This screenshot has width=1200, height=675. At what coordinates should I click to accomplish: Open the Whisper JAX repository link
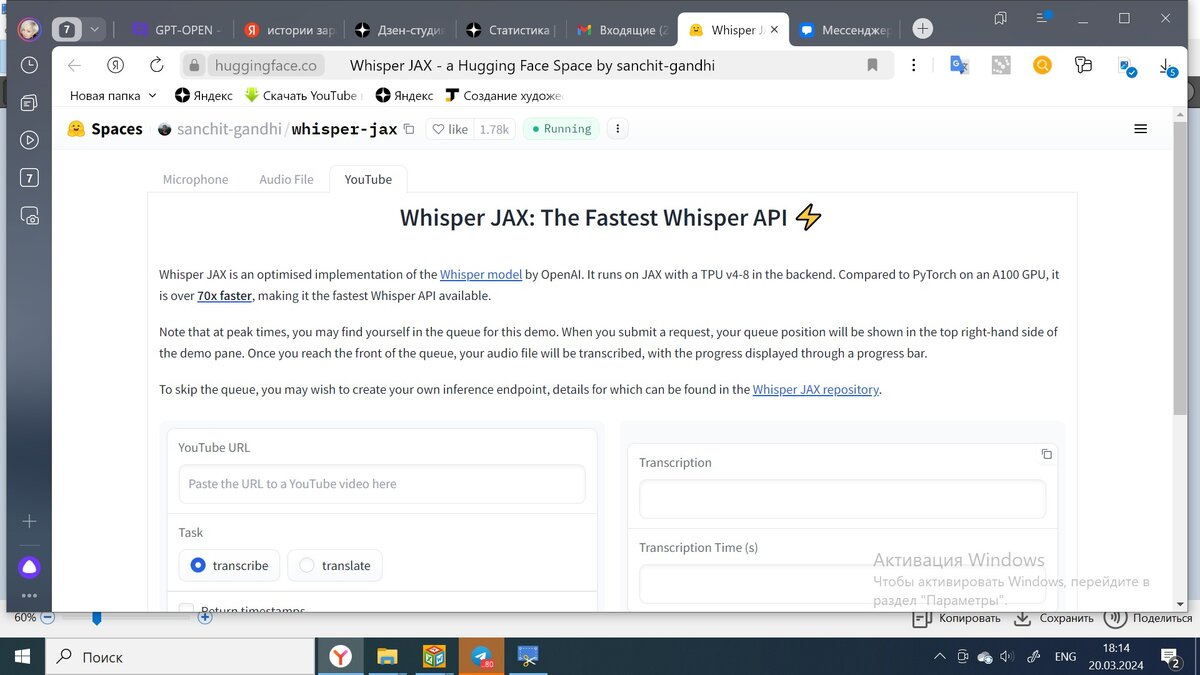coord(816,390)
